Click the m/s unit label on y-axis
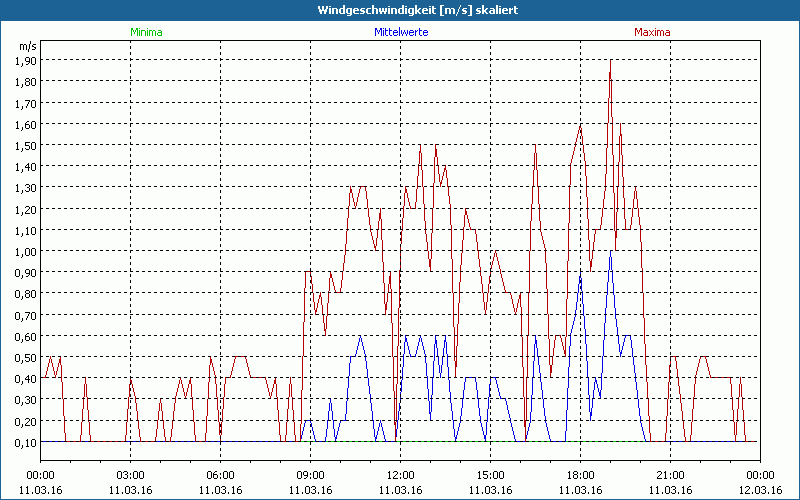The width and height of the screenshot is (800, 500). [26, 46]
